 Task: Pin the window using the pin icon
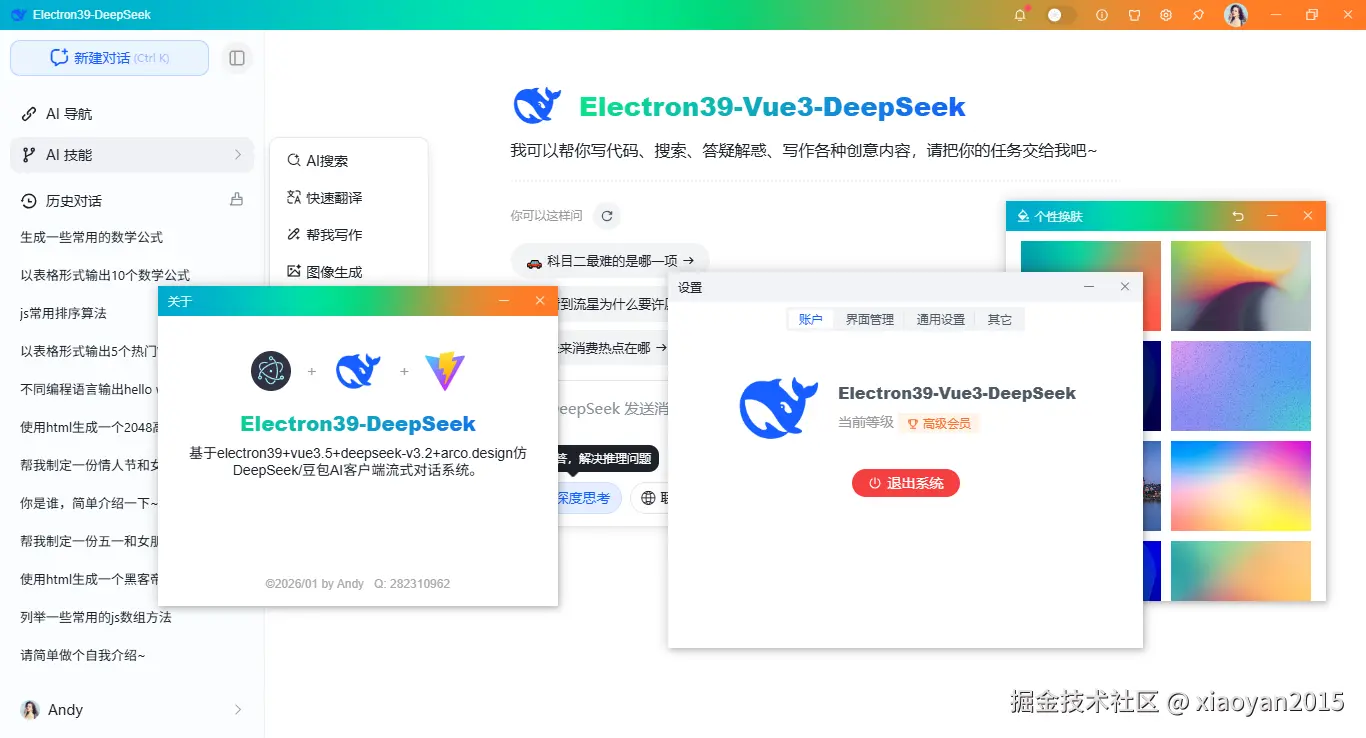click(1198, 15)
